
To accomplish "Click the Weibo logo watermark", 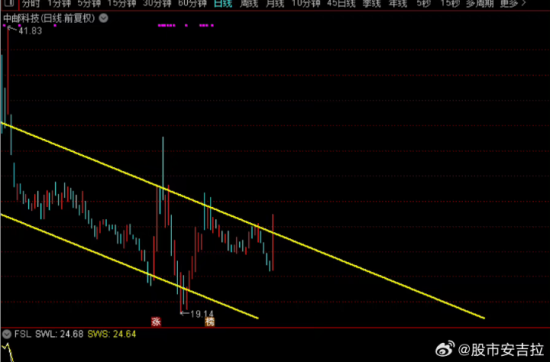I will (x=445, y=349).
